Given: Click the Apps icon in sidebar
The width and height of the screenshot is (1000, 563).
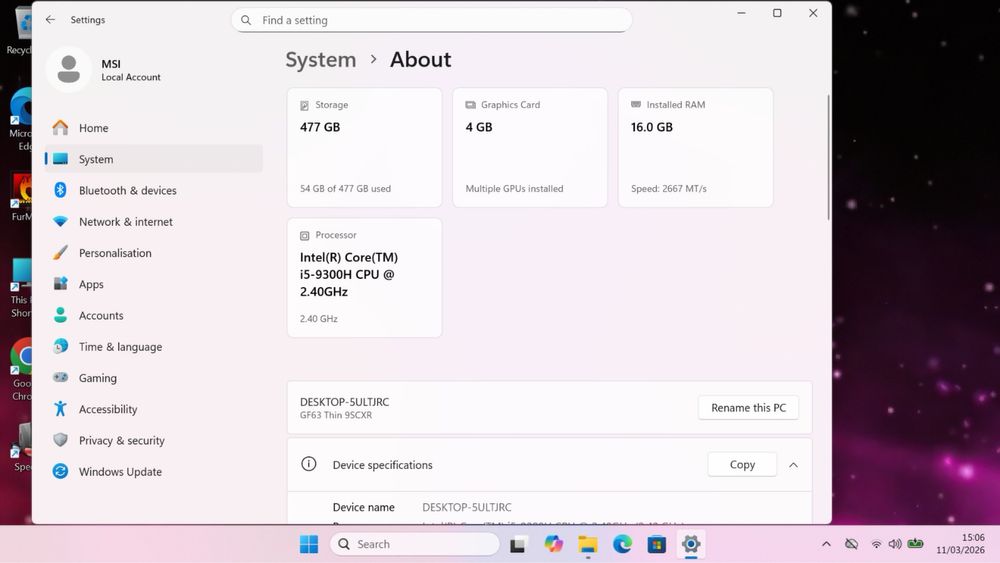Looking at the screenshot, I should (61, 284).
